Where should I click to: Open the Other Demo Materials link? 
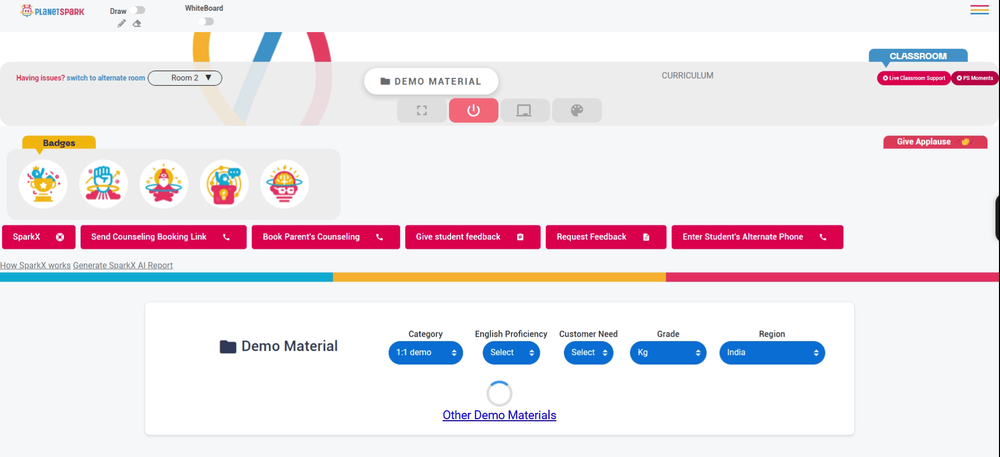(x=499, y=415)
